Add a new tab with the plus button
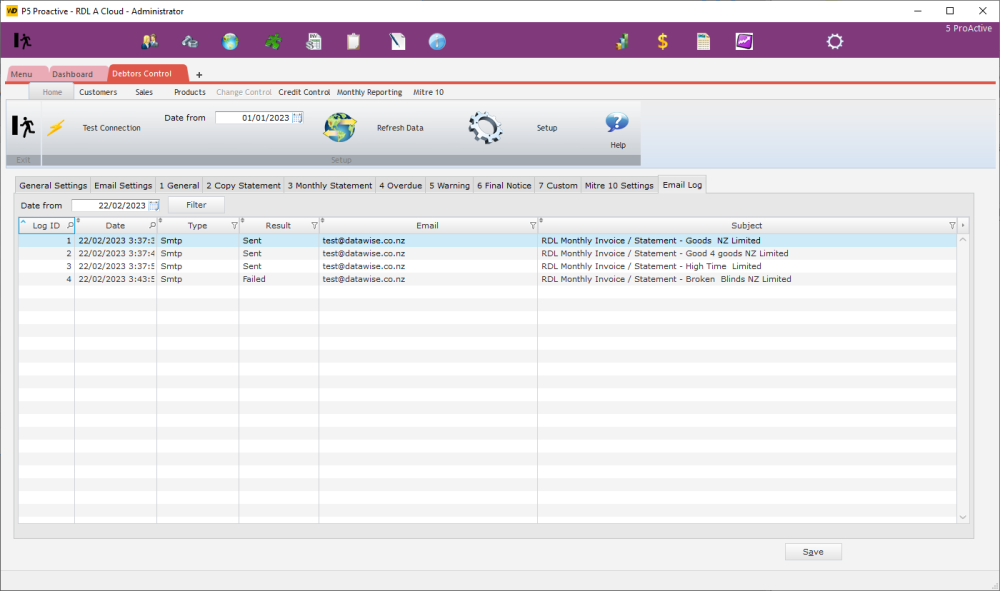The height and width of the screenshot is (591, 1000). pos(199,75)
